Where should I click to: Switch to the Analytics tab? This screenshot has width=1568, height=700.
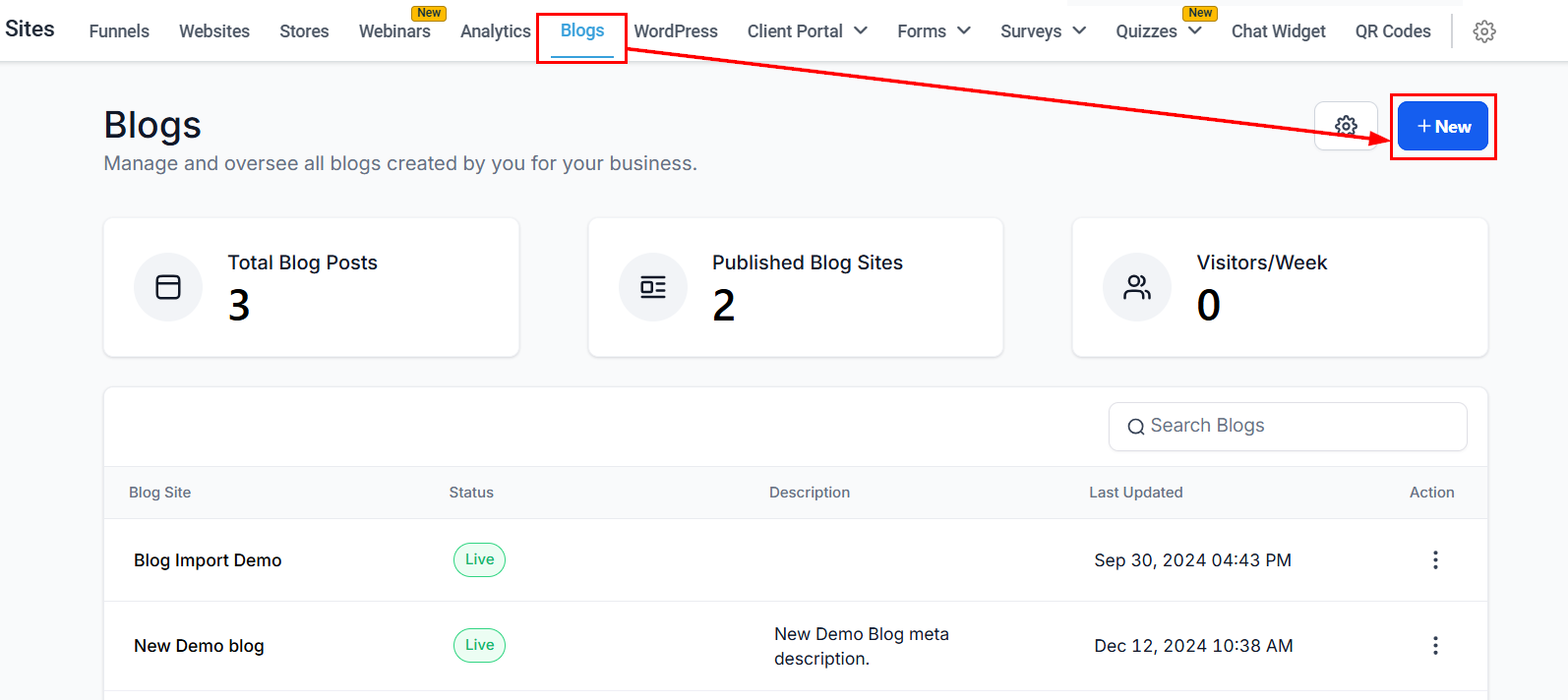496,31
